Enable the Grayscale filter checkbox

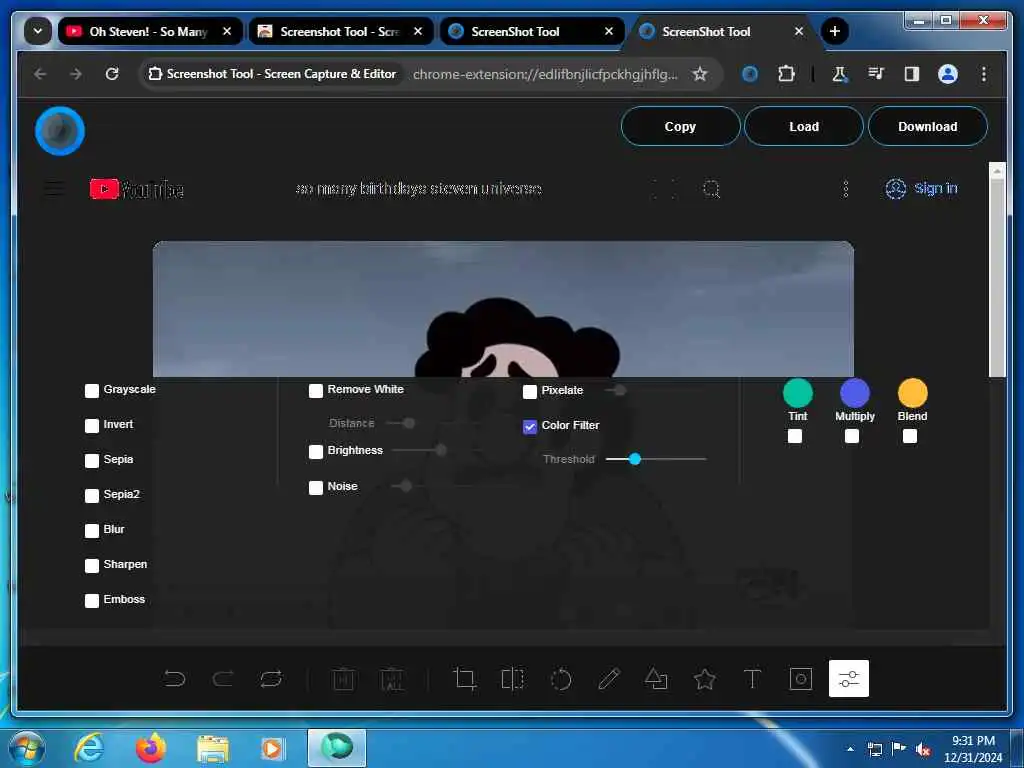(91, 391)
